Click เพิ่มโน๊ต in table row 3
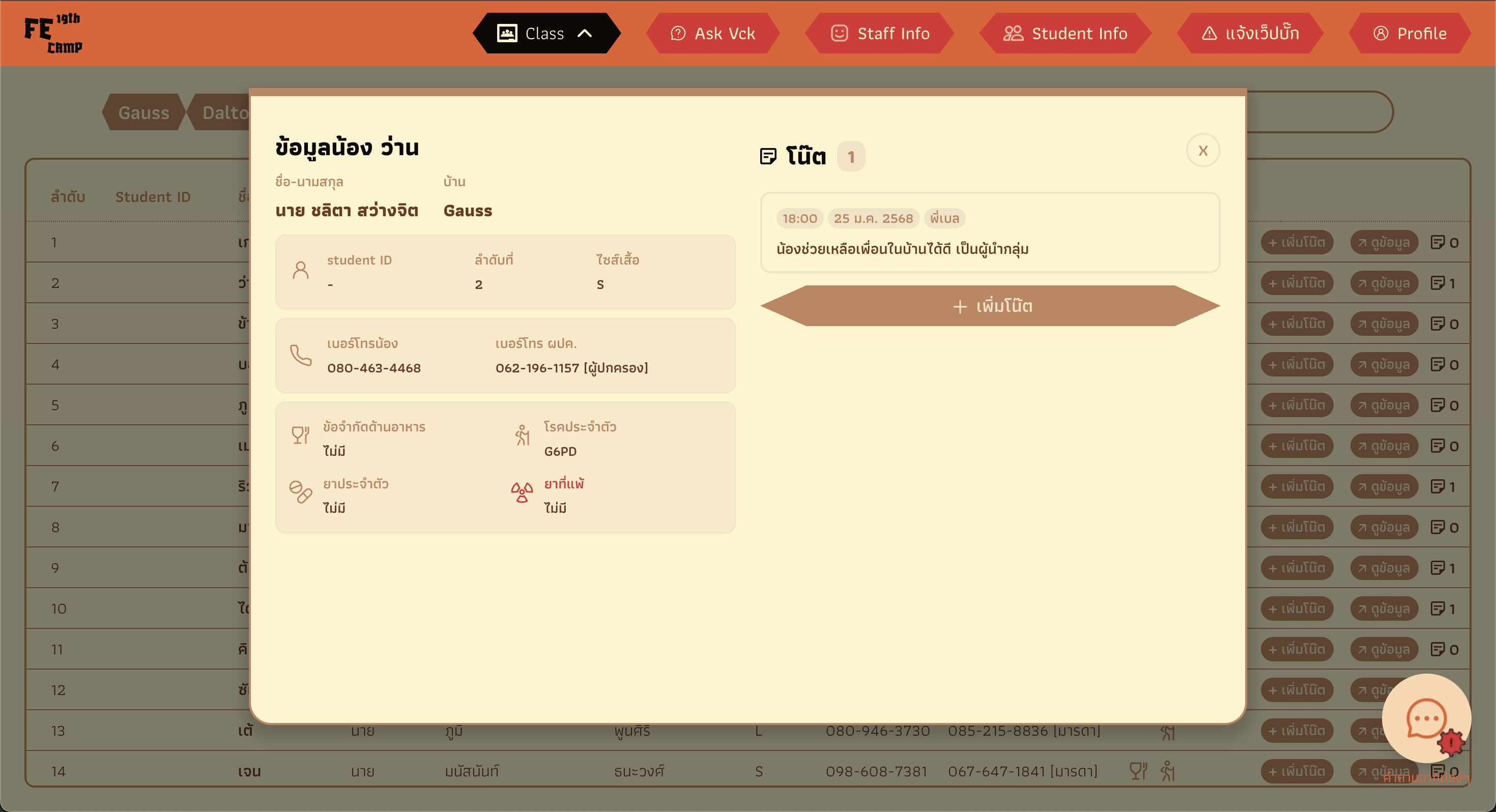The height and width of the screenshot is (812, 1496). [x=1297, y=324]
